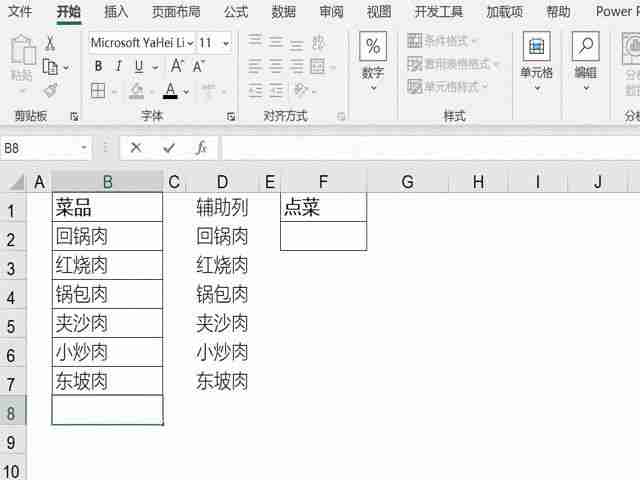640x480 pixels.
Task: Select column F header
Action: [x=323, y=182]
